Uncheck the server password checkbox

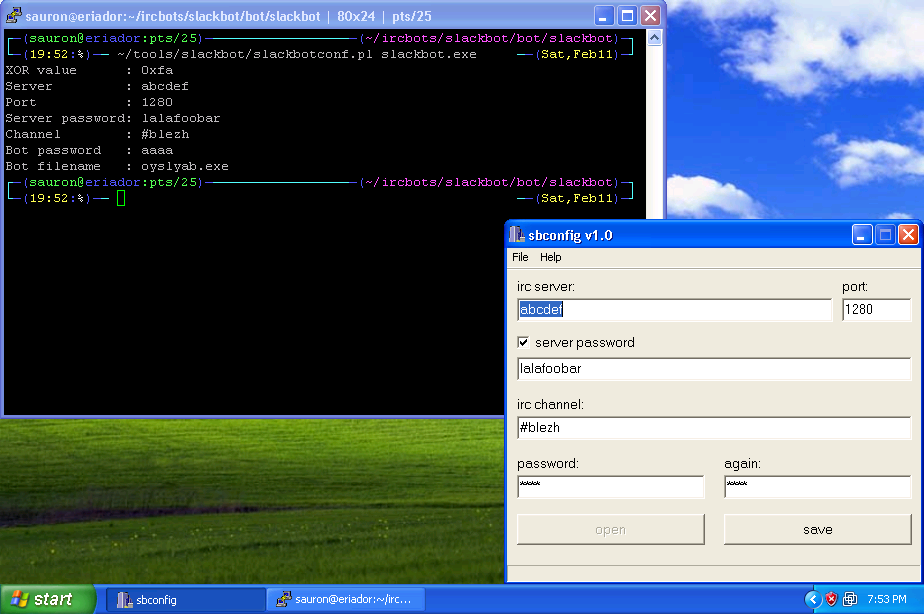[523, 342]
